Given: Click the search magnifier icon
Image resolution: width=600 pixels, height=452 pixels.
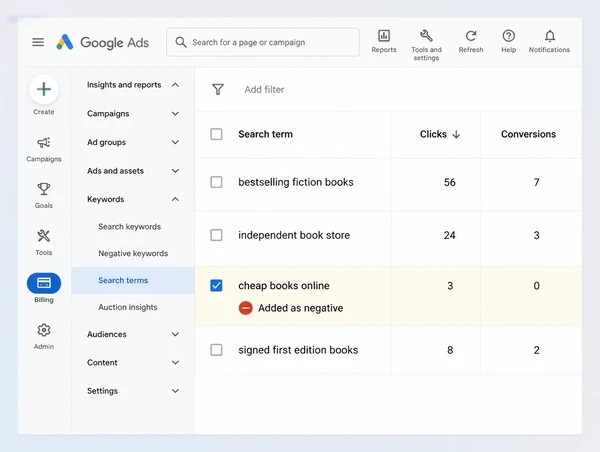Looking at the screenshot, I should coord(181,42).
